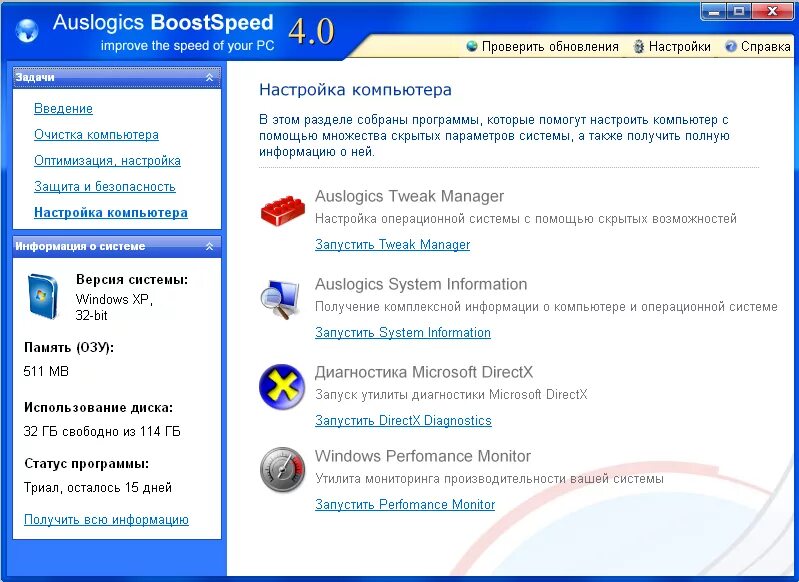Click the Настройка компьютера page title

click(355, 90)
